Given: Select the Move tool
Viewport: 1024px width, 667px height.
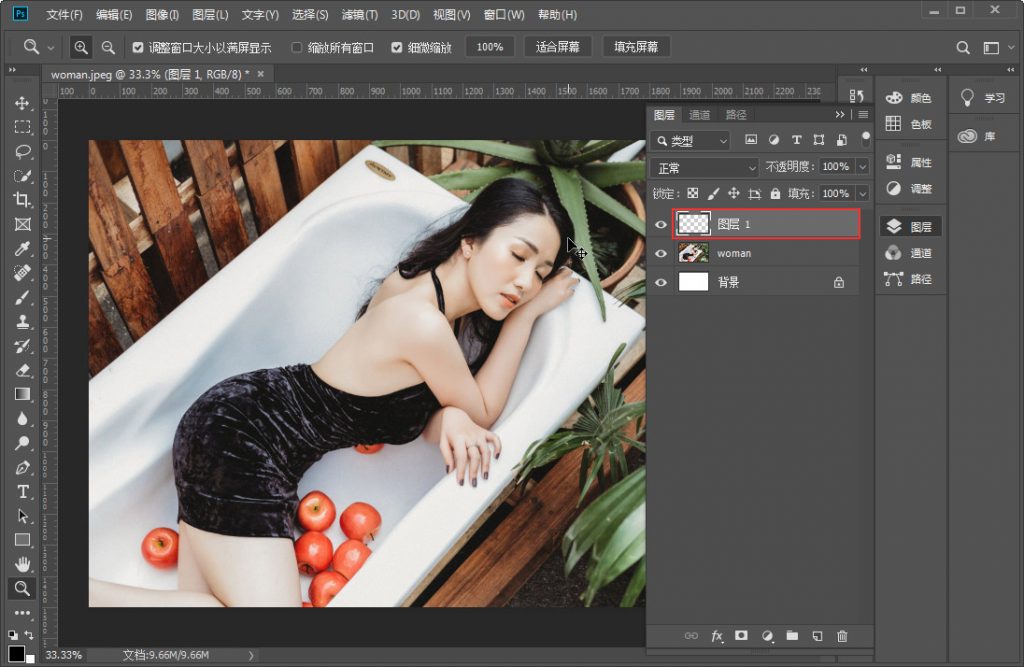Looking at the screenshot, I should 22,104.
